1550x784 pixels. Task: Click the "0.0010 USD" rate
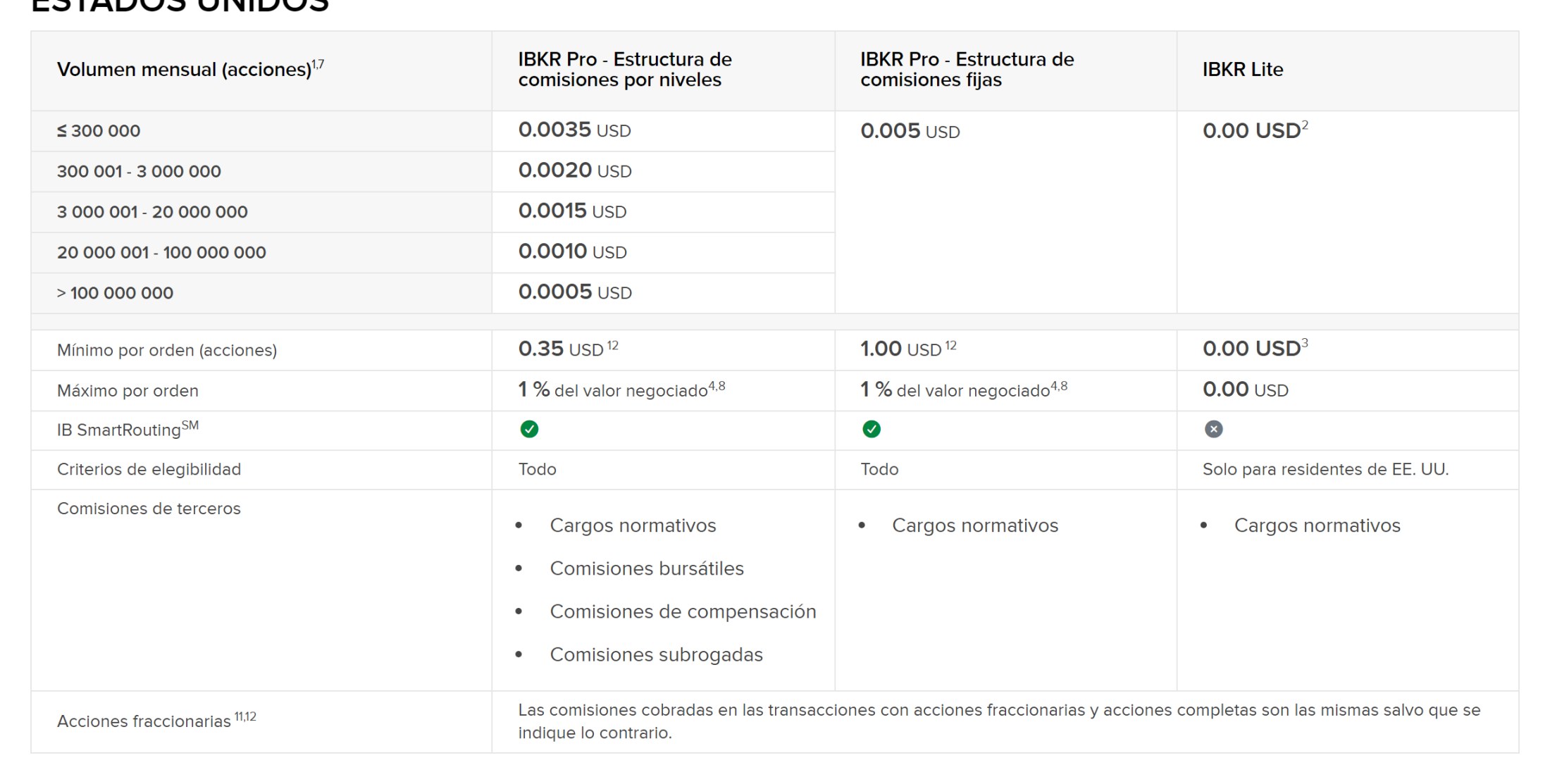tap(572, 251)
